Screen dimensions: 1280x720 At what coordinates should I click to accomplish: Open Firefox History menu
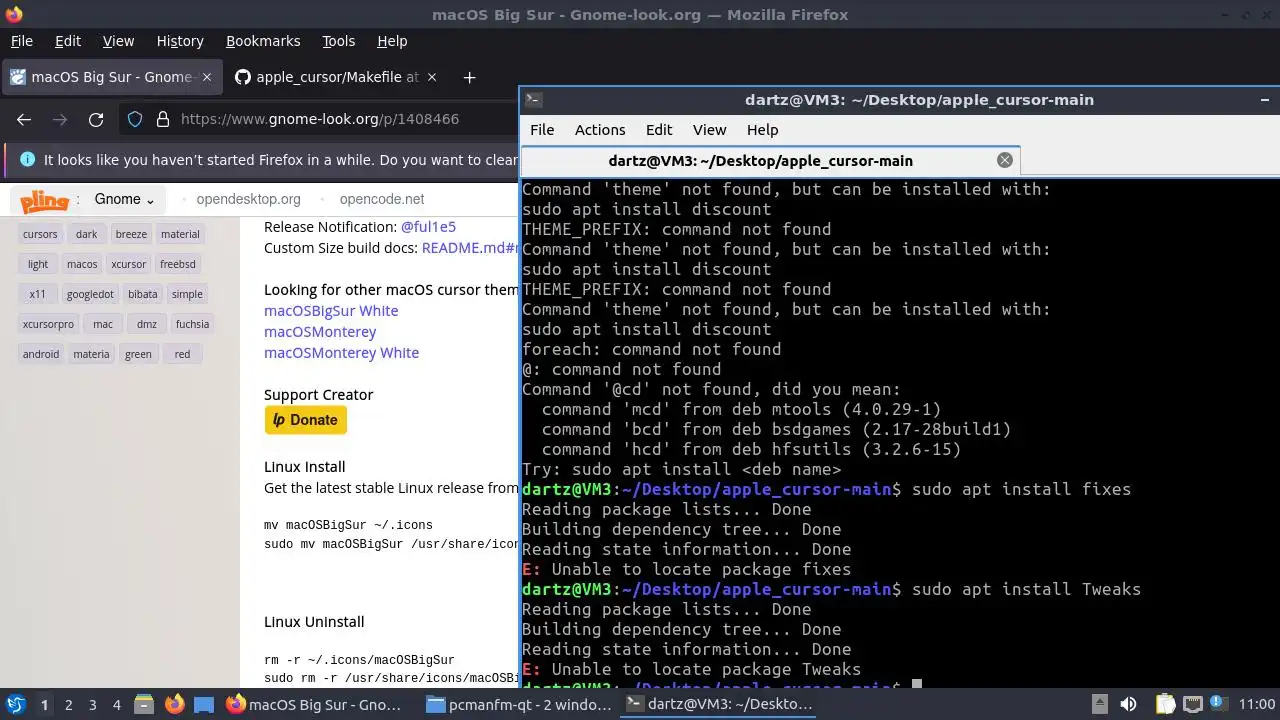[180, 41]
